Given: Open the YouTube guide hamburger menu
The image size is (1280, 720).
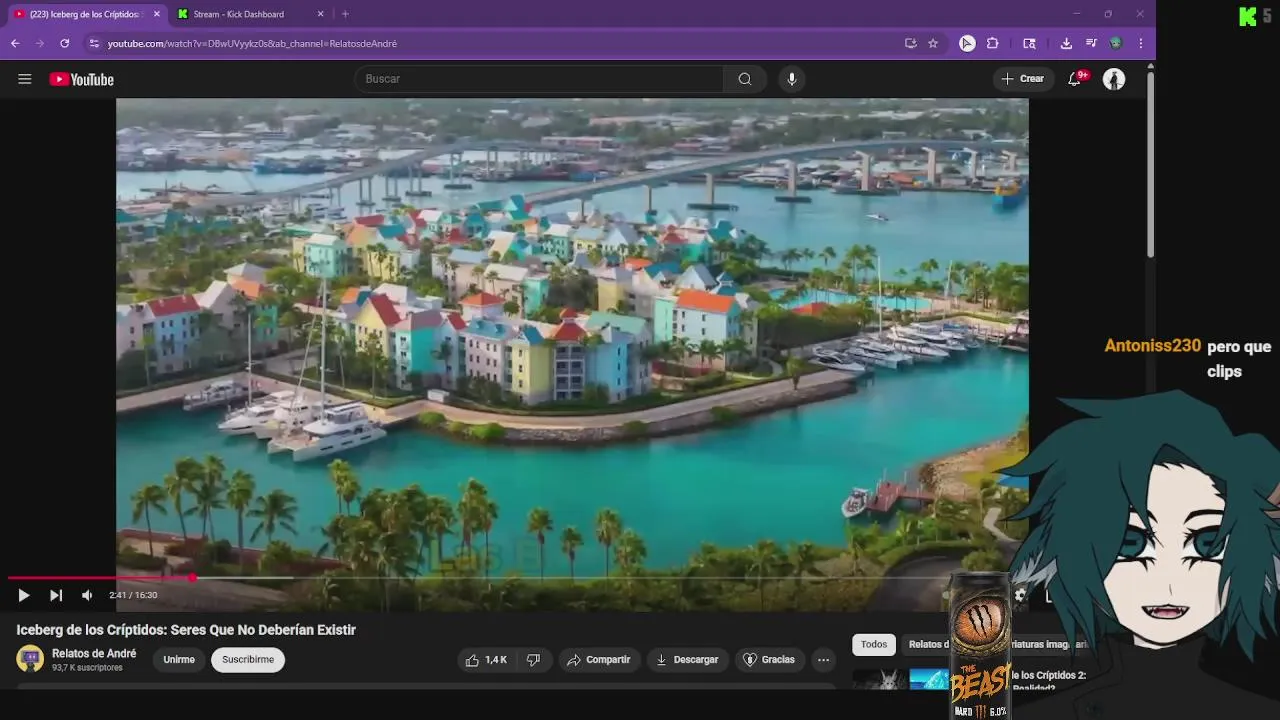Looking at the screenshot, I should 25,79.
